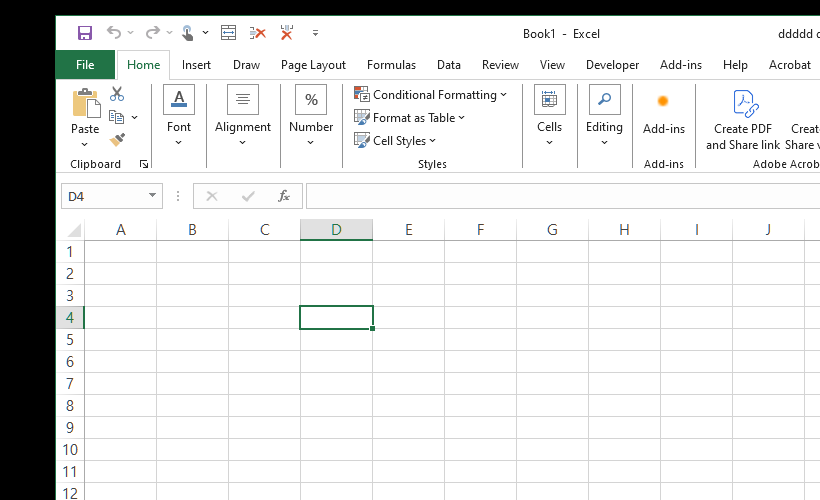Open the Developer tab
This screenshot has width=820, height=500.
[612, 65]
